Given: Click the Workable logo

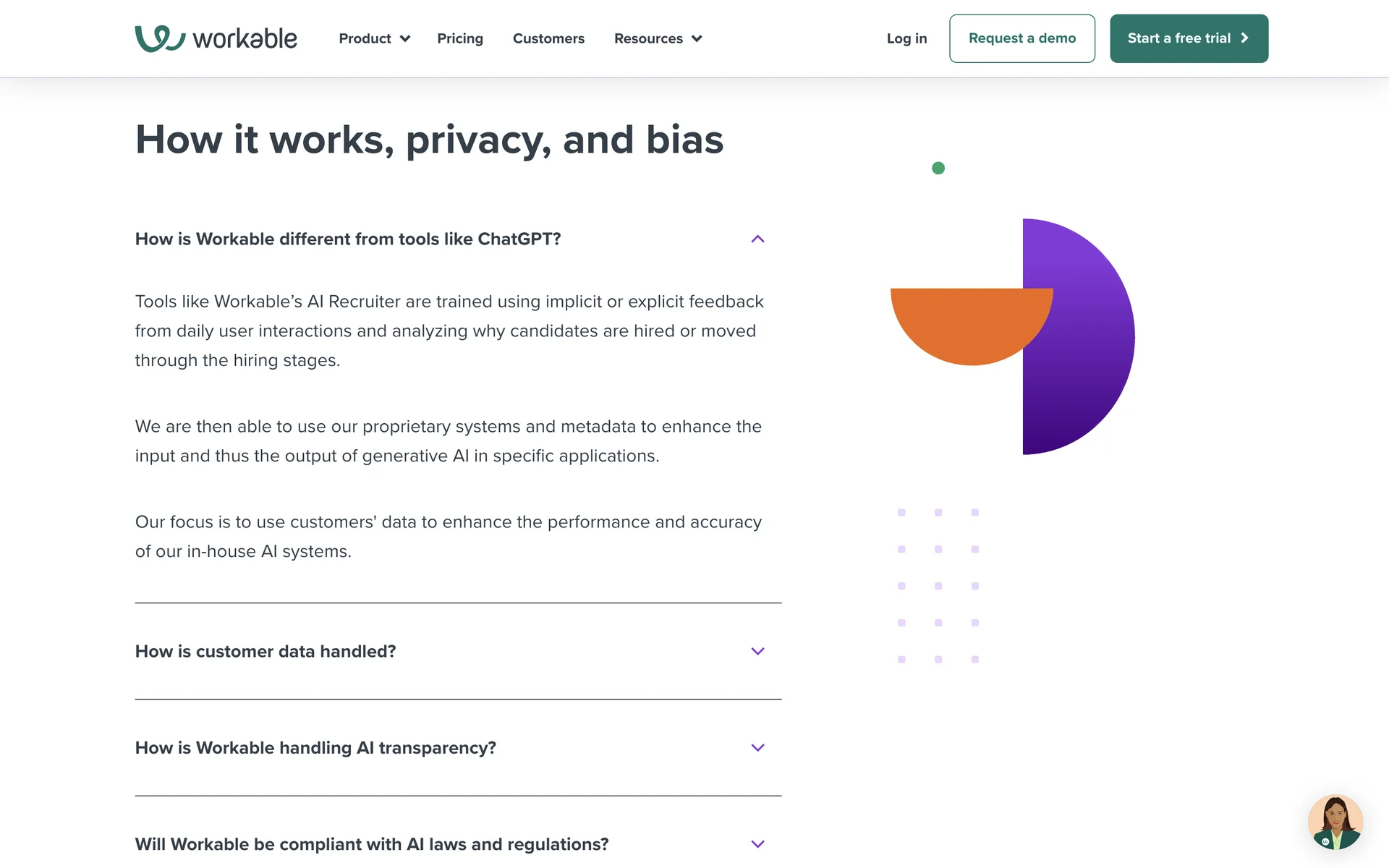Looking at the screenshot, I should tap(216, 38).
